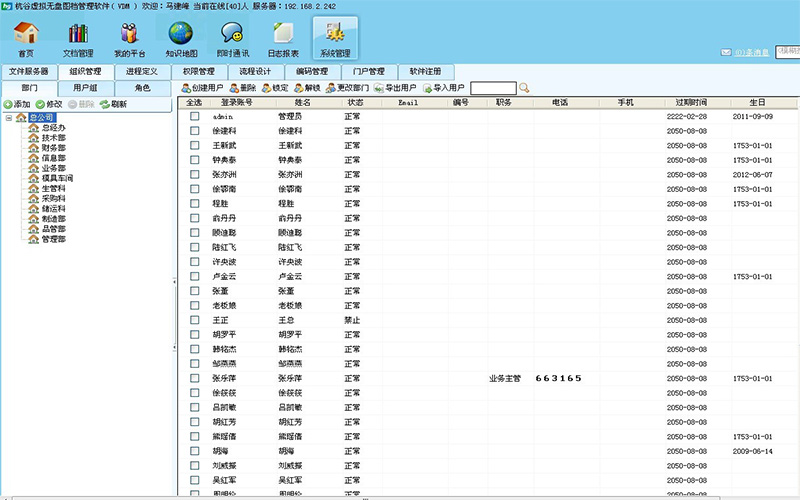Image resolution: width=800 pixels, height=500 pixels.
Task: Tick the checkbox for 陆红飞
Action: point(194,247)
